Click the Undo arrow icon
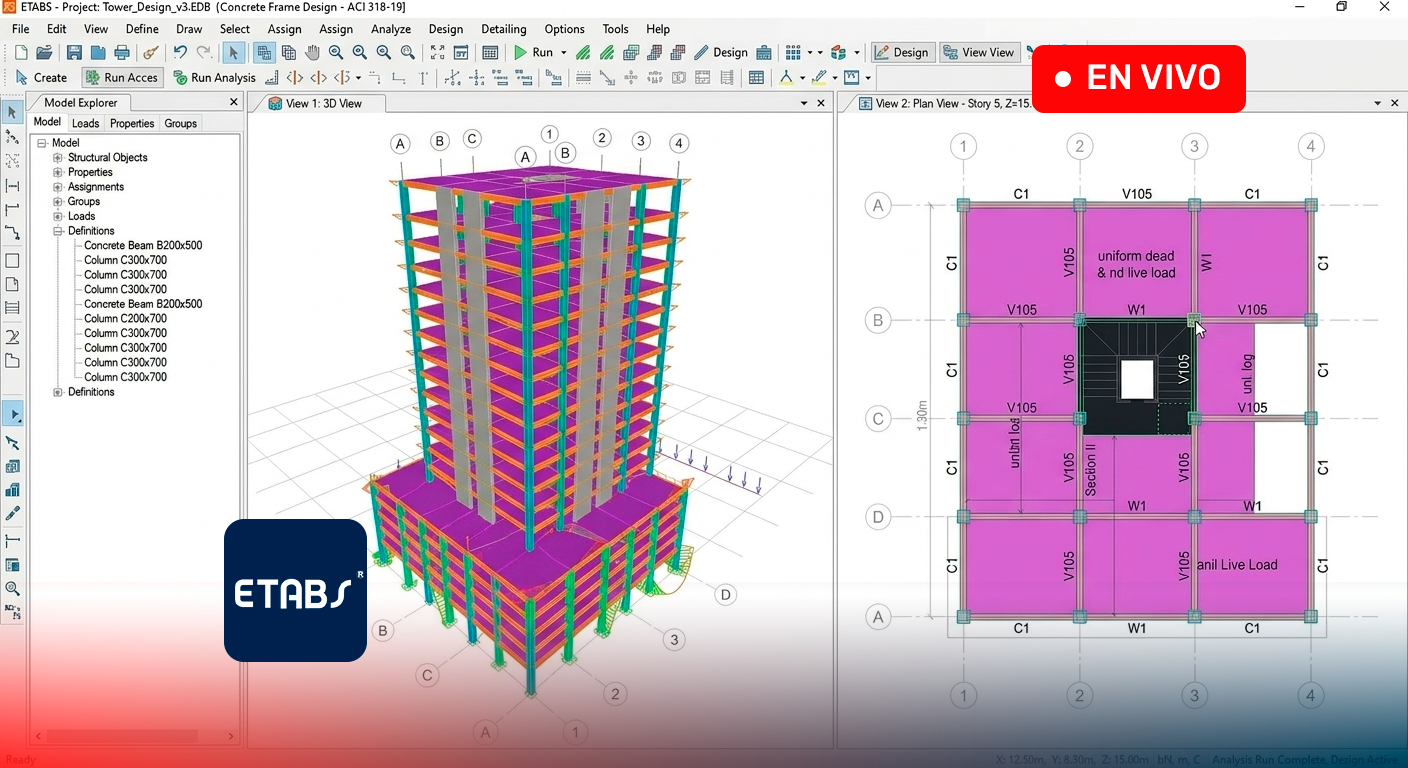1408x768 pixels. pos(180,53)
